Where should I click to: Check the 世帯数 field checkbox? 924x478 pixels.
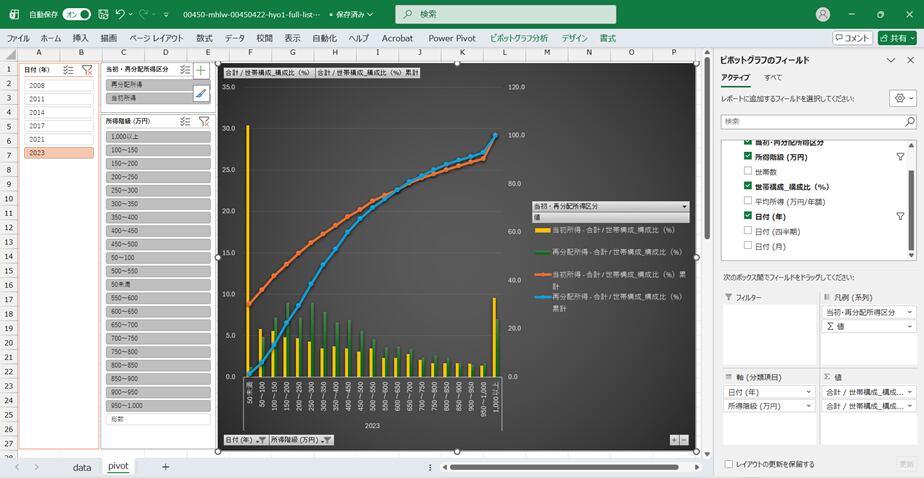(x=747, y=172)
